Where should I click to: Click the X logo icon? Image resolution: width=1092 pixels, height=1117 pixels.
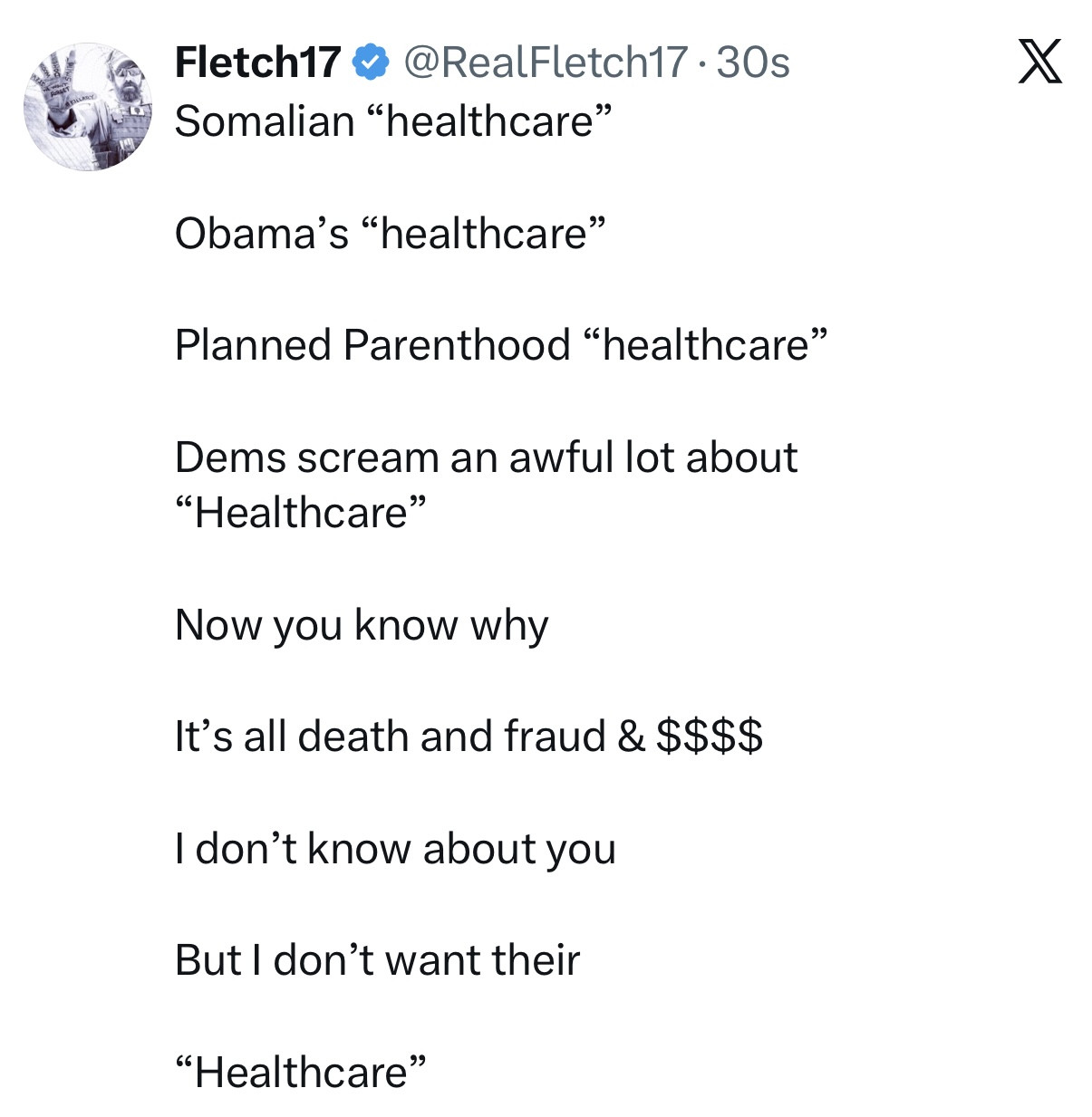(1039, 63)
